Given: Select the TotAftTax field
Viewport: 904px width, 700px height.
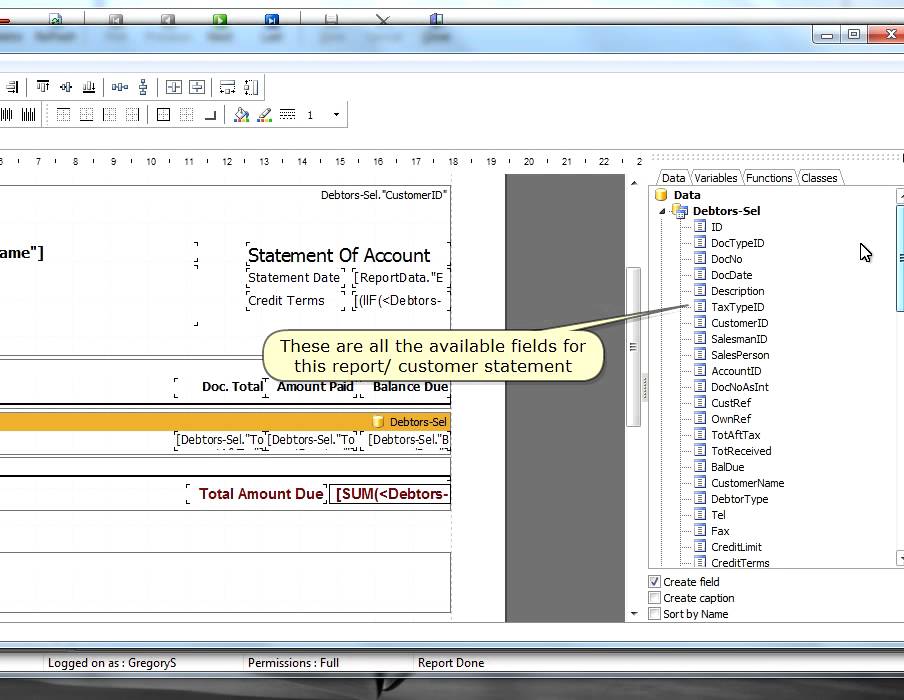Looking at the screenshot, I should point(735,435).
